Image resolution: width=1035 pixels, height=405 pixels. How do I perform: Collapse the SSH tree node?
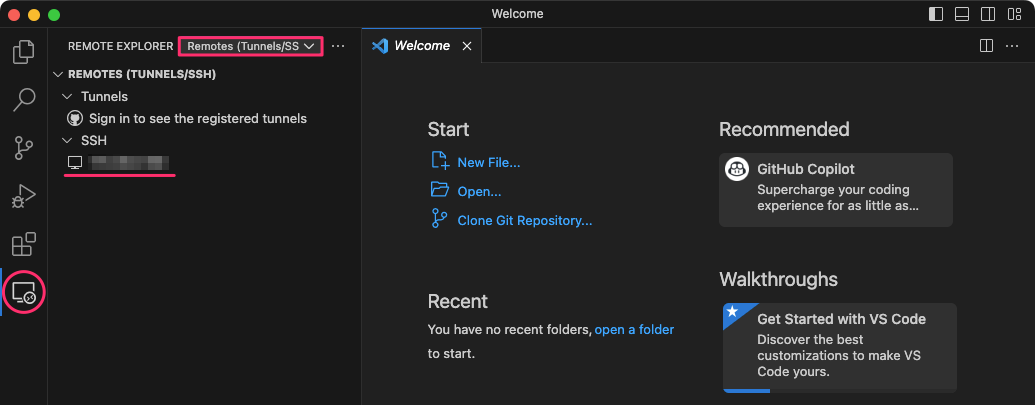click(66, 140)
